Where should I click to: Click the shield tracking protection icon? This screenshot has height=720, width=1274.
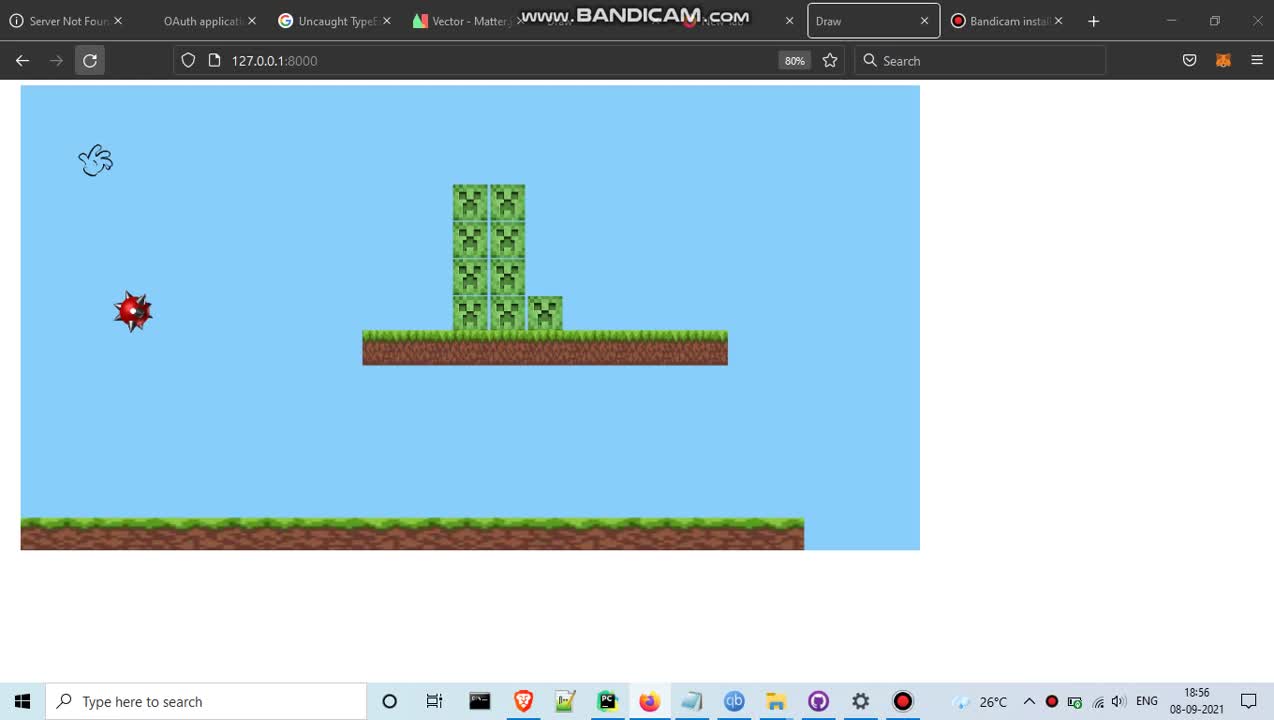pos(188,61)
